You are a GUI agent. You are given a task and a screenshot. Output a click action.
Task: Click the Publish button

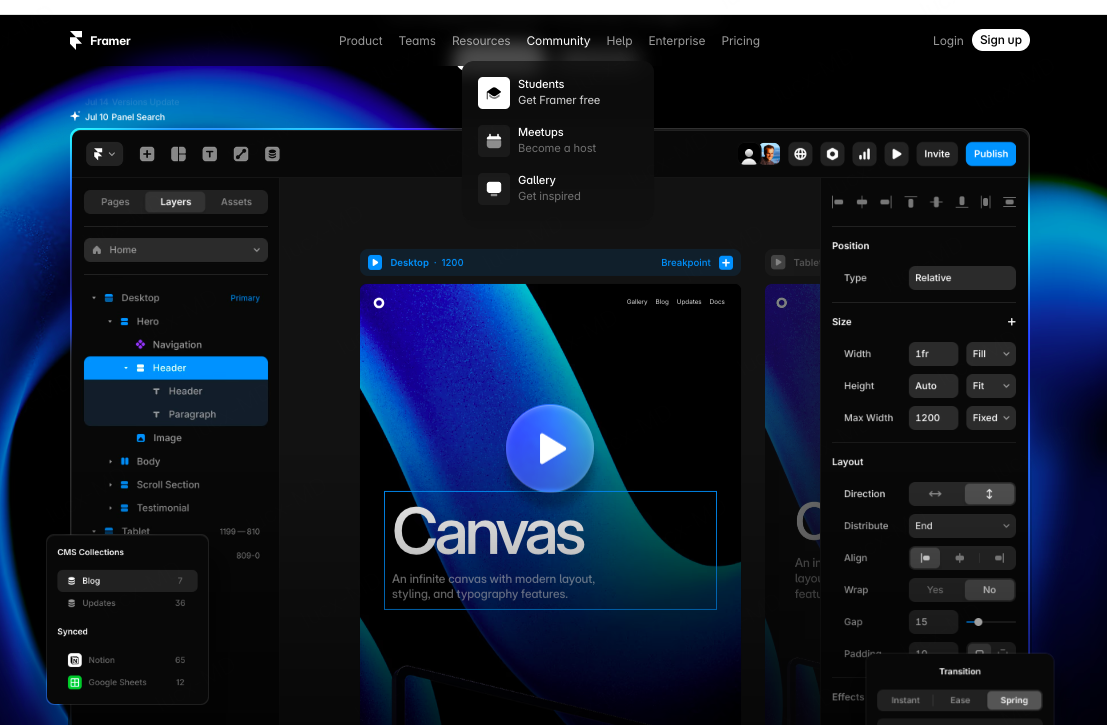click(991, 154)
